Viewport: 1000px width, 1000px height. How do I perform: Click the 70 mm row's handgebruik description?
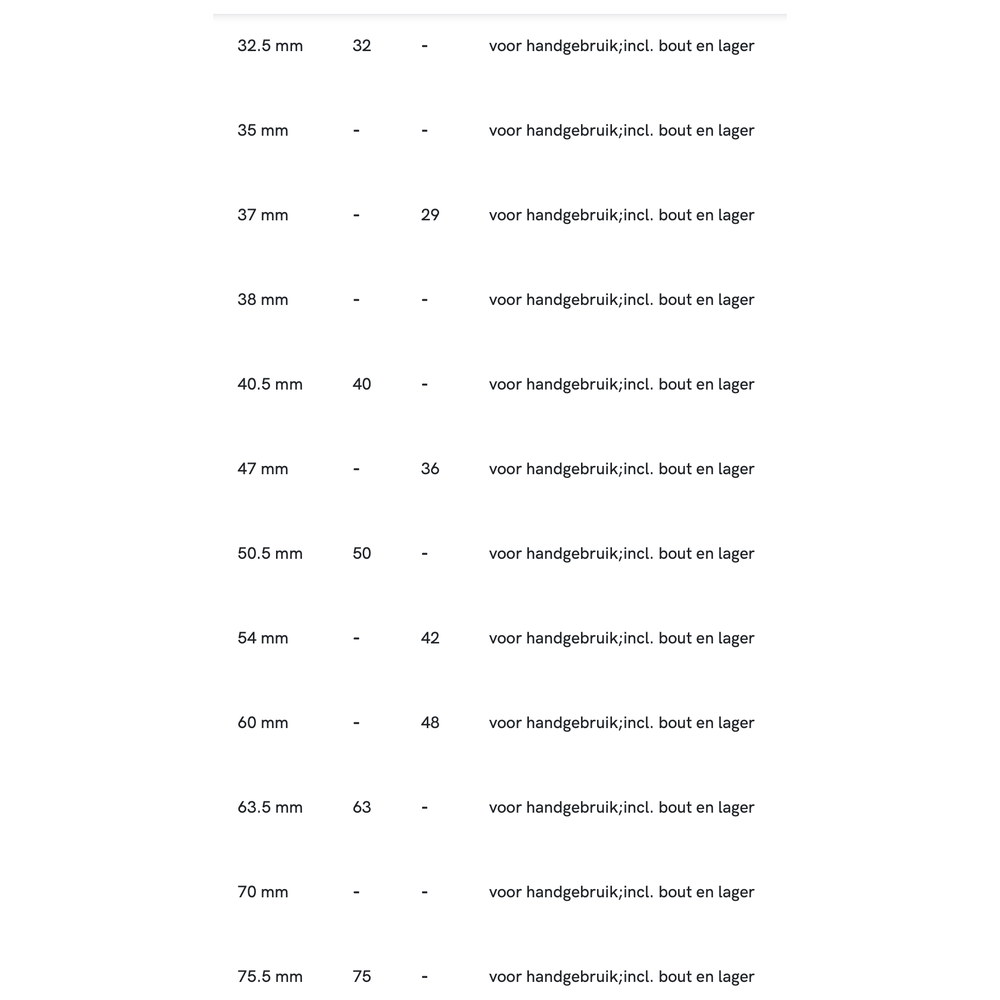621,892
